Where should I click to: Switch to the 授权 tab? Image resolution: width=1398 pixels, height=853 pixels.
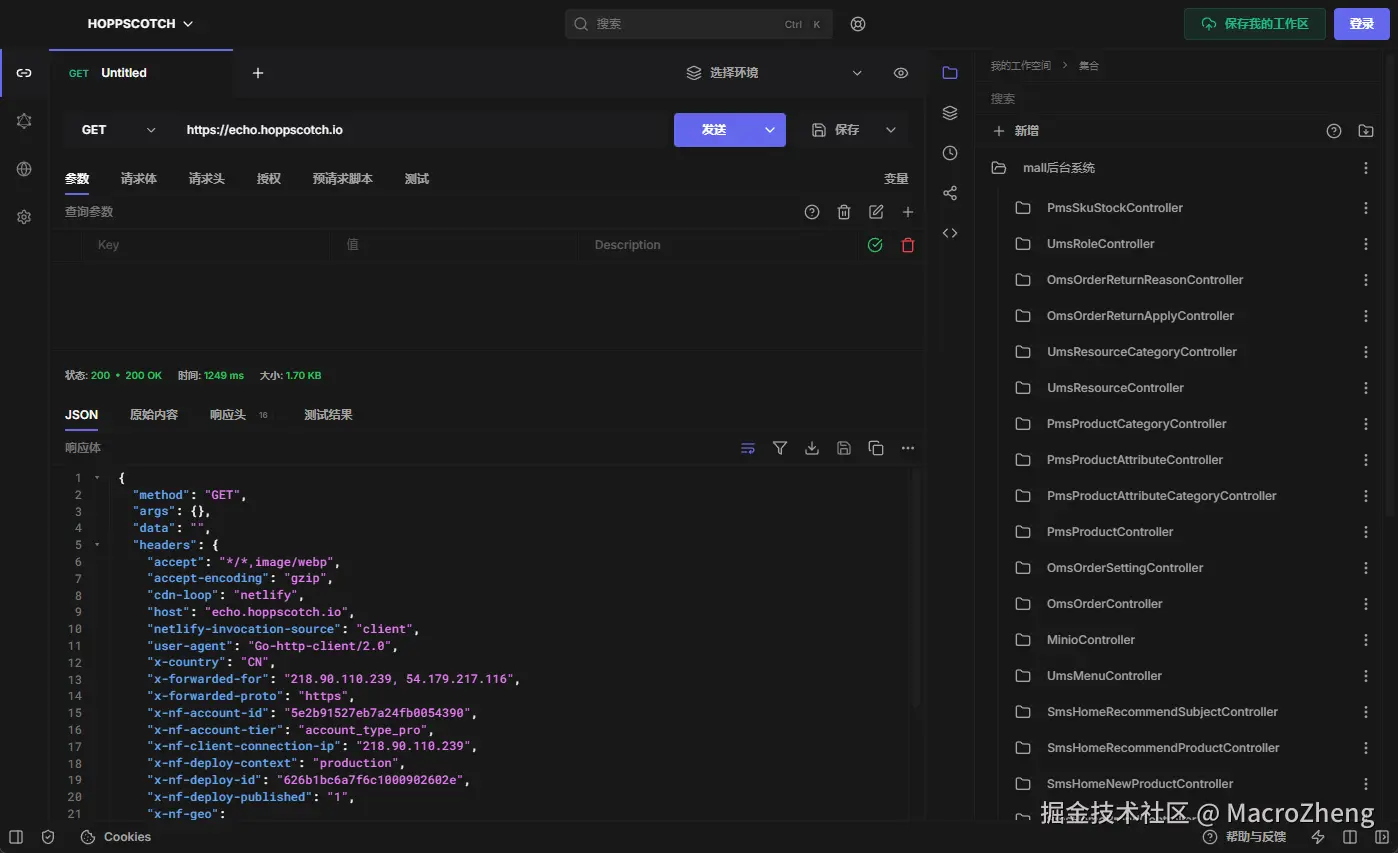(269, 179)
